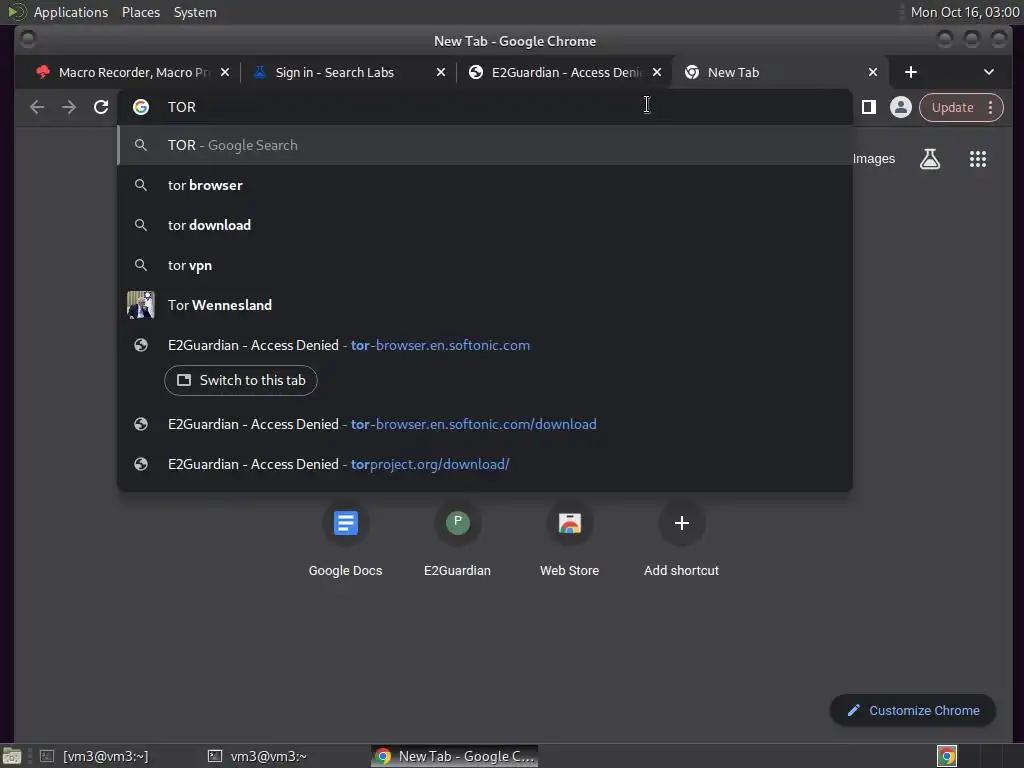Viewport: 1024px width, 768px height.
Task: Go forward using the forward arrow
Action: coord(69,107)
